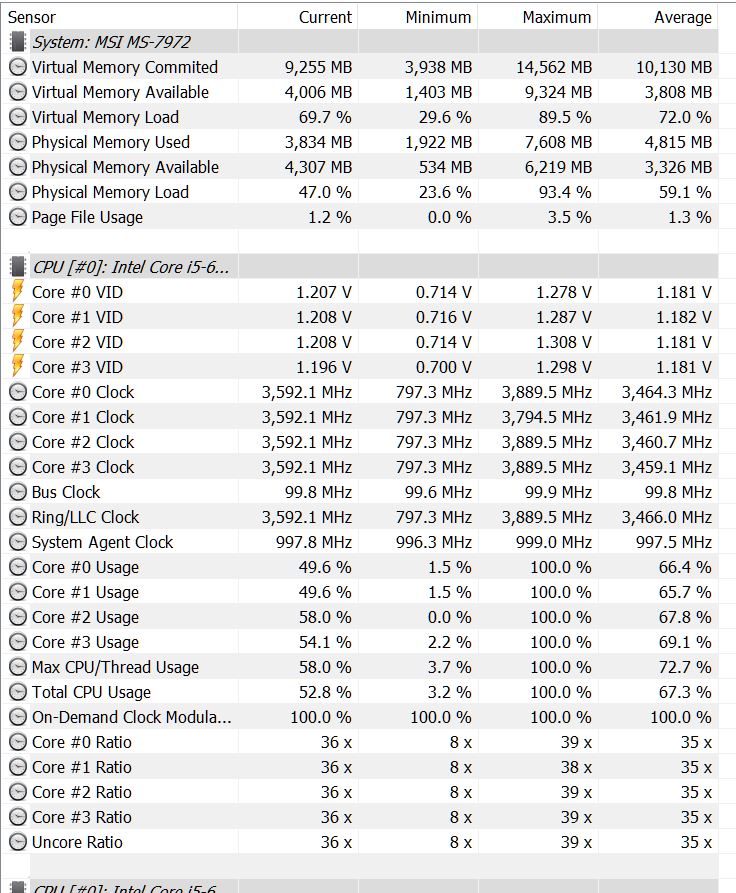Click the chip icon beside CPU [#0]: Intel Core i5-6...
736x893 pixels.
pos(18,267)
